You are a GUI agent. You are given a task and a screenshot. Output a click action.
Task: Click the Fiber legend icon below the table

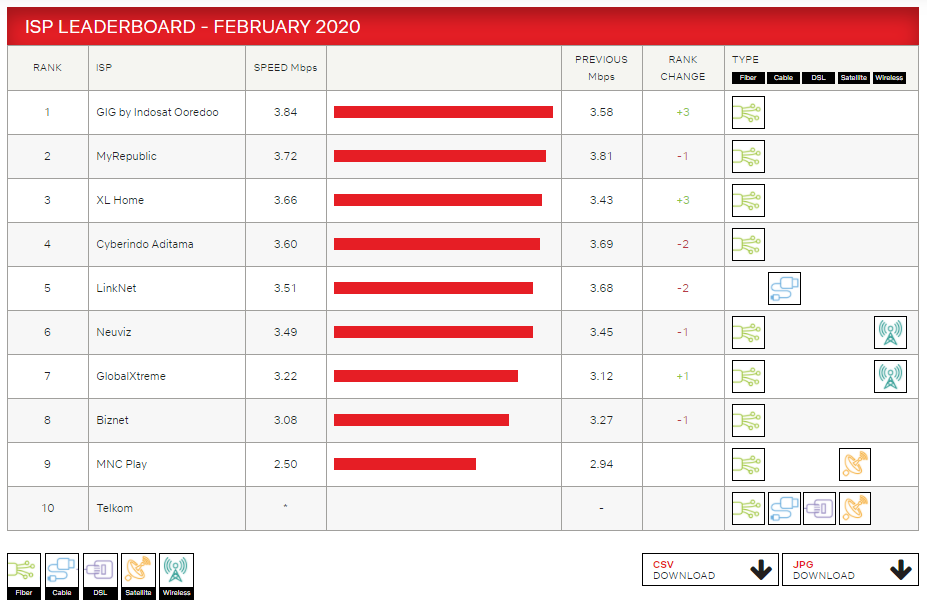click(x=24, y=576)
